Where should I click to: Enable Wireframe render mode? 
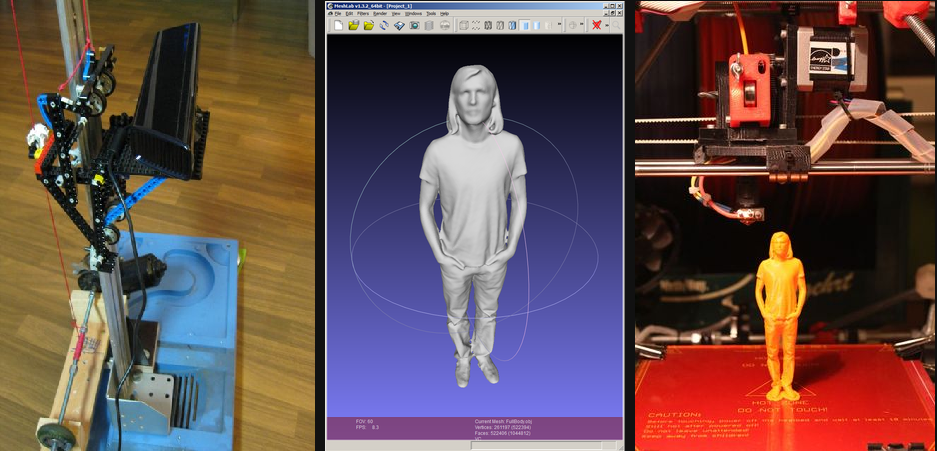489,25
